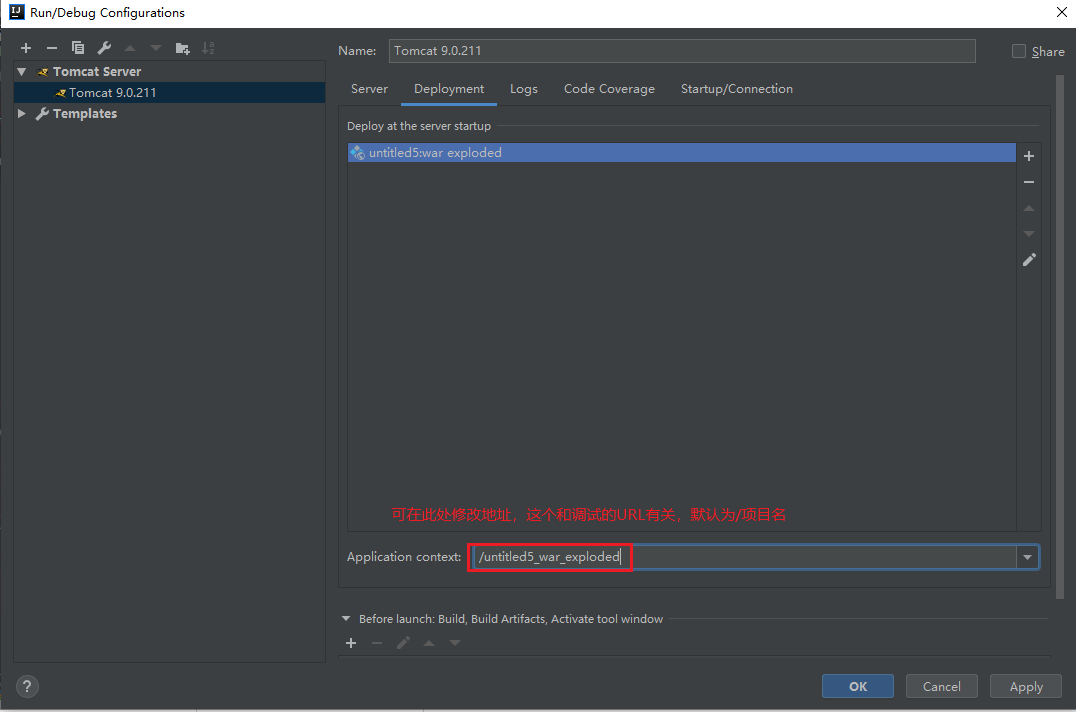Click the Cancel button
Image resolution: width=1076 pixels, height=712 pixels.
(x=942, y=686)
